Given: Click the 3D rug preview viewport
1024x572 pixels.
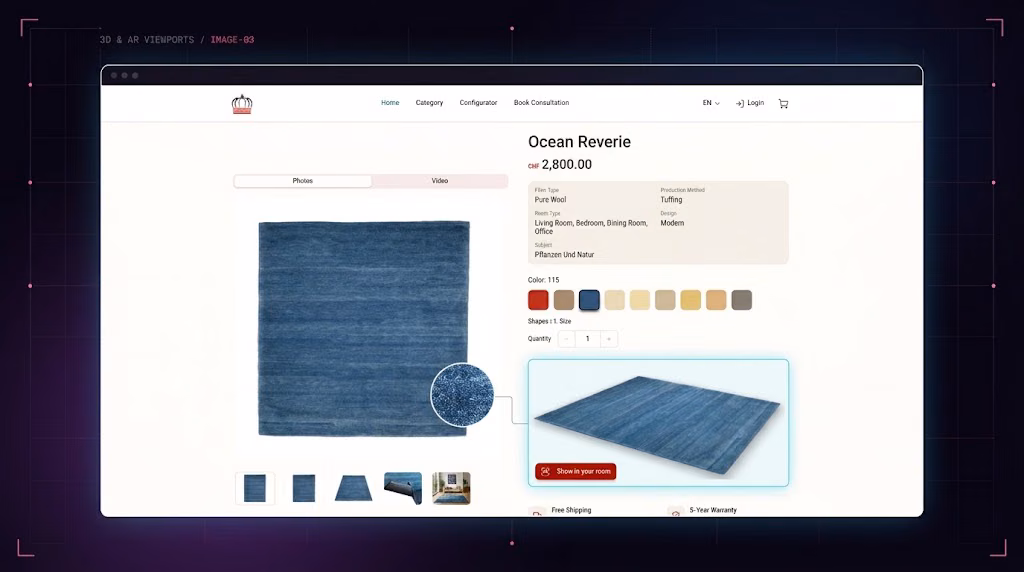Looking at the screenshot, I should coord(658,422).
